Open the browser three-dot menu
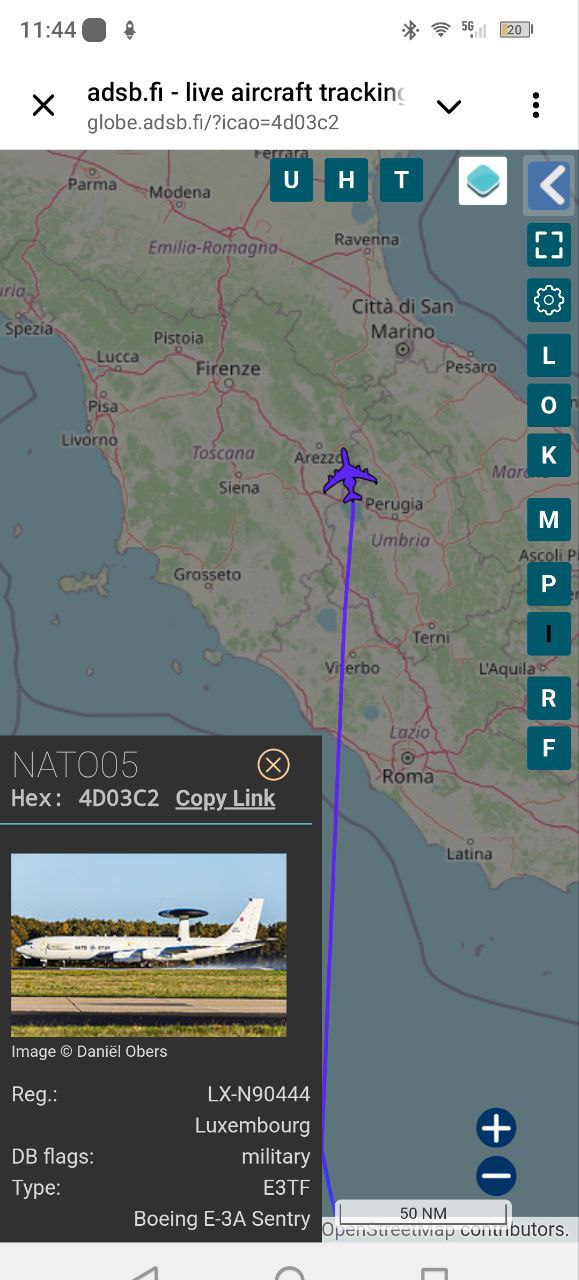Image resolution: width=579 pixels, height=1280 pixels. point(536,105)
